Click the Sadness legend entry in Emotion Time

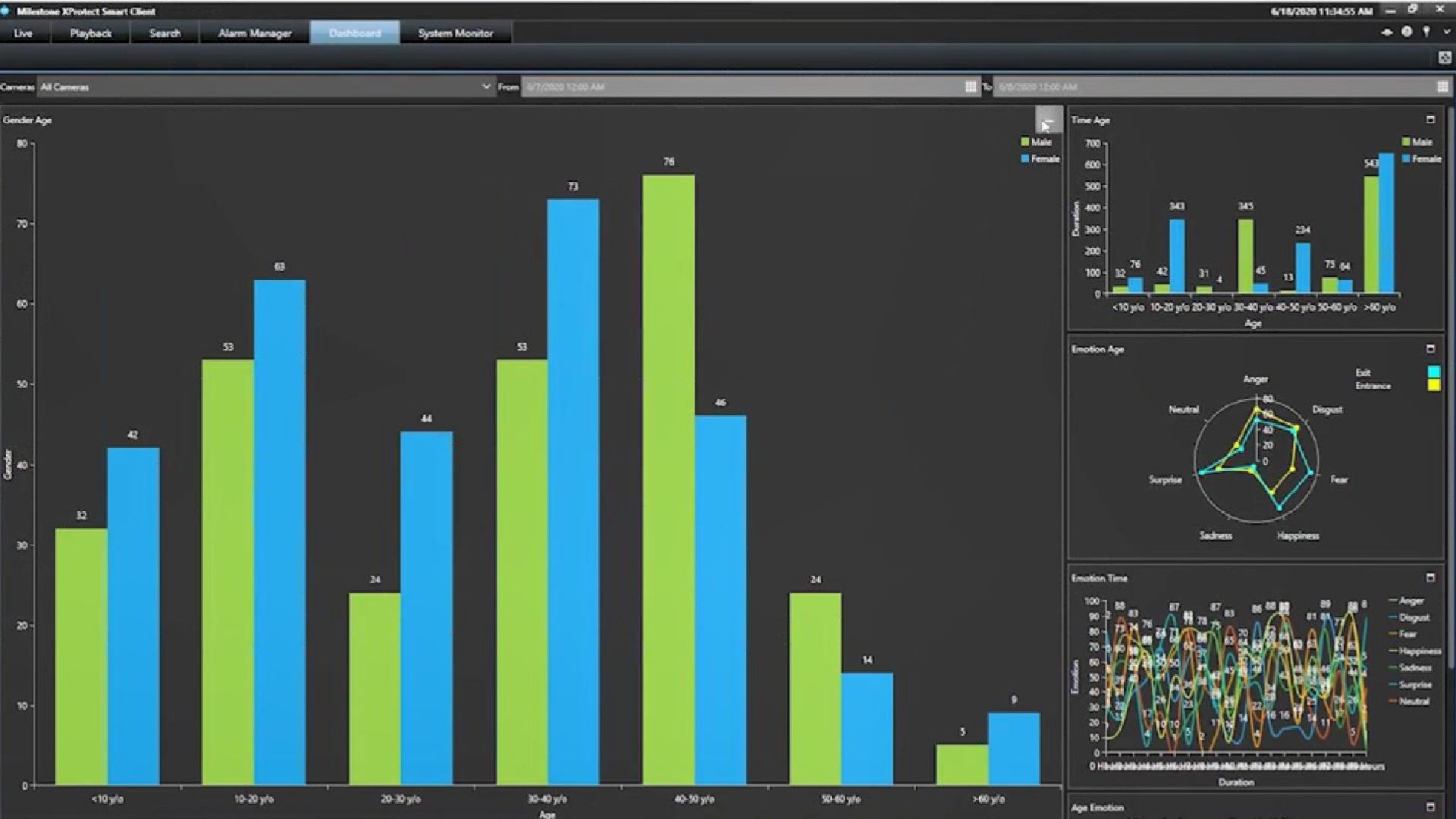tap(1410, 667)
